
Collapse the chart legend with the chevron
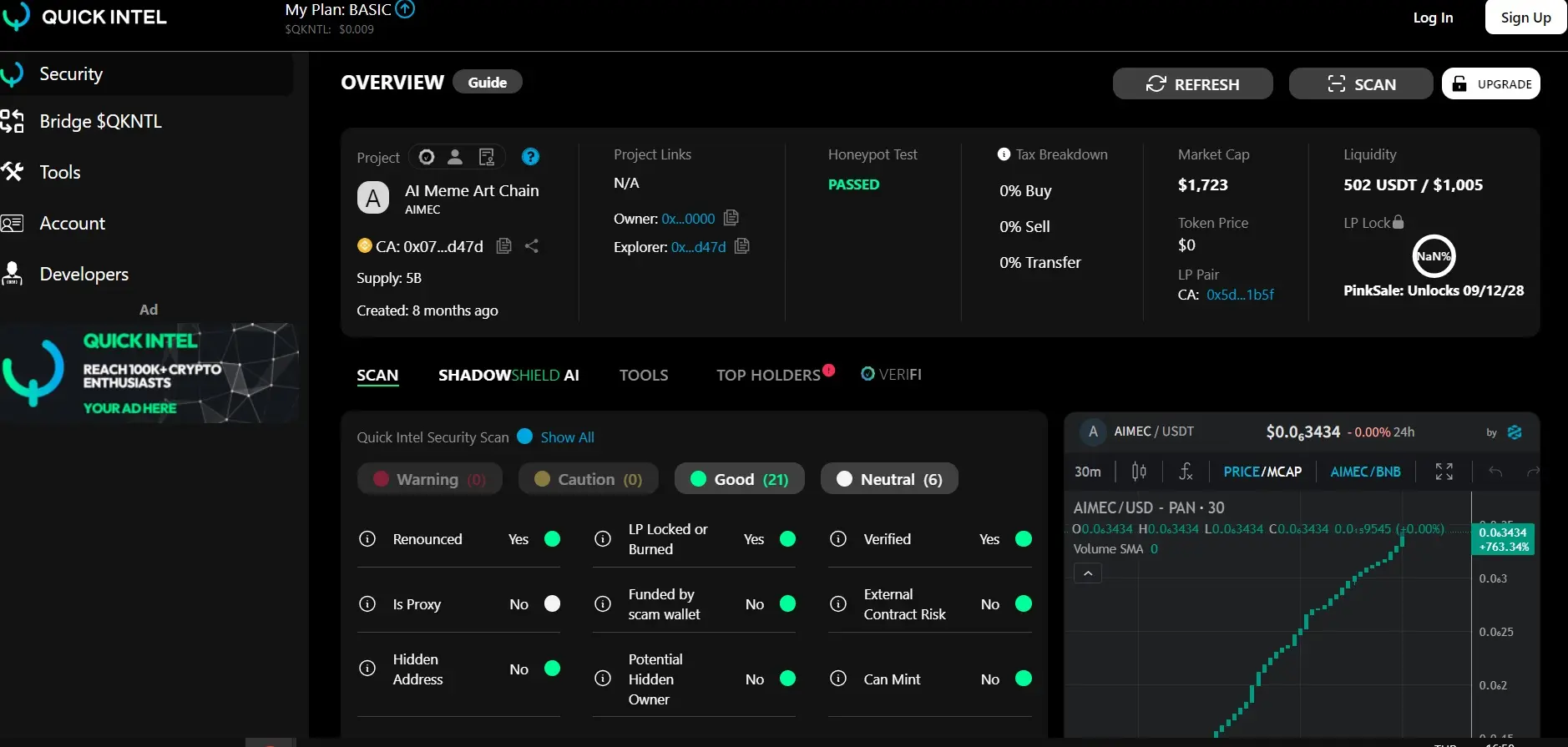tap(1088, 573)
